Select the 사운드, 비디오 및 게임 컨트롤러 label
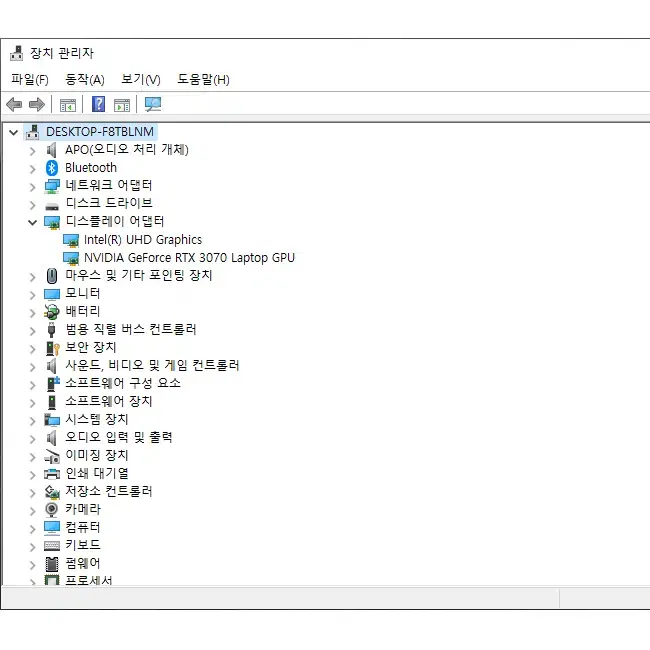650x650 pixels. 153,365
